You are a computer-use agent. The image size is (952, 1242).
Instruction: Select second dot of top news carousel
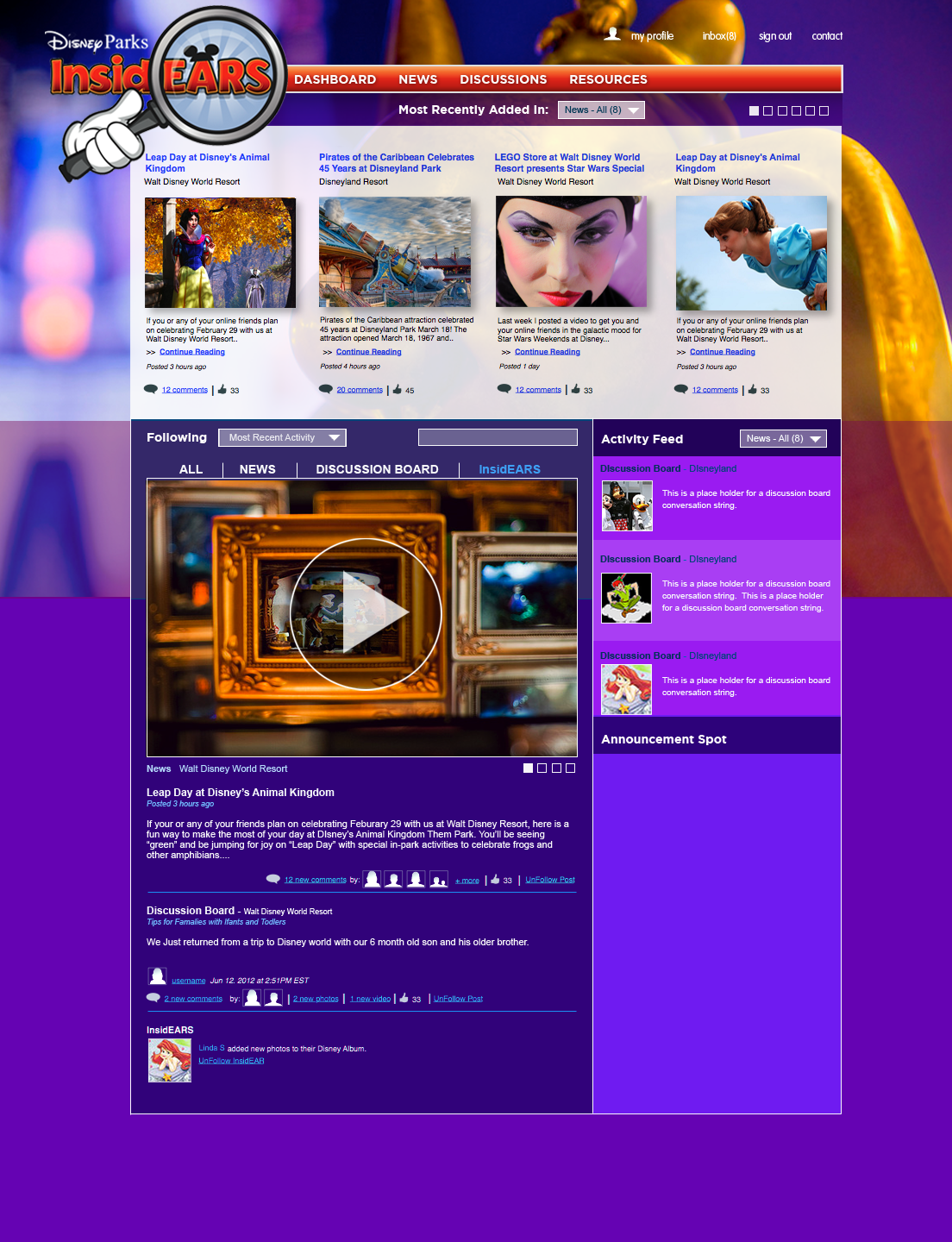[768, 110]
